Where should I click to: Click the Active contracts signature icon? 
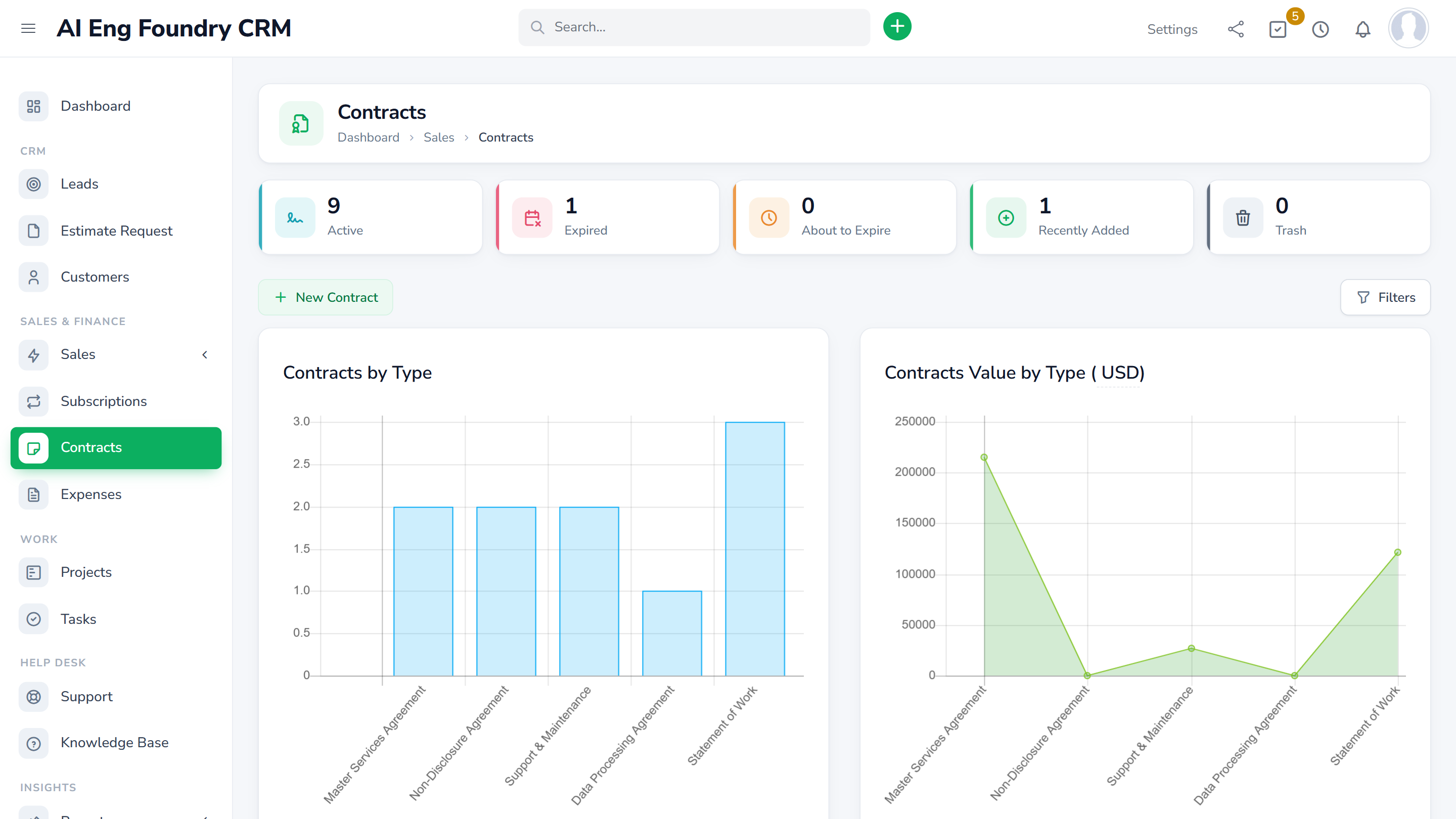tap(295, 217)
